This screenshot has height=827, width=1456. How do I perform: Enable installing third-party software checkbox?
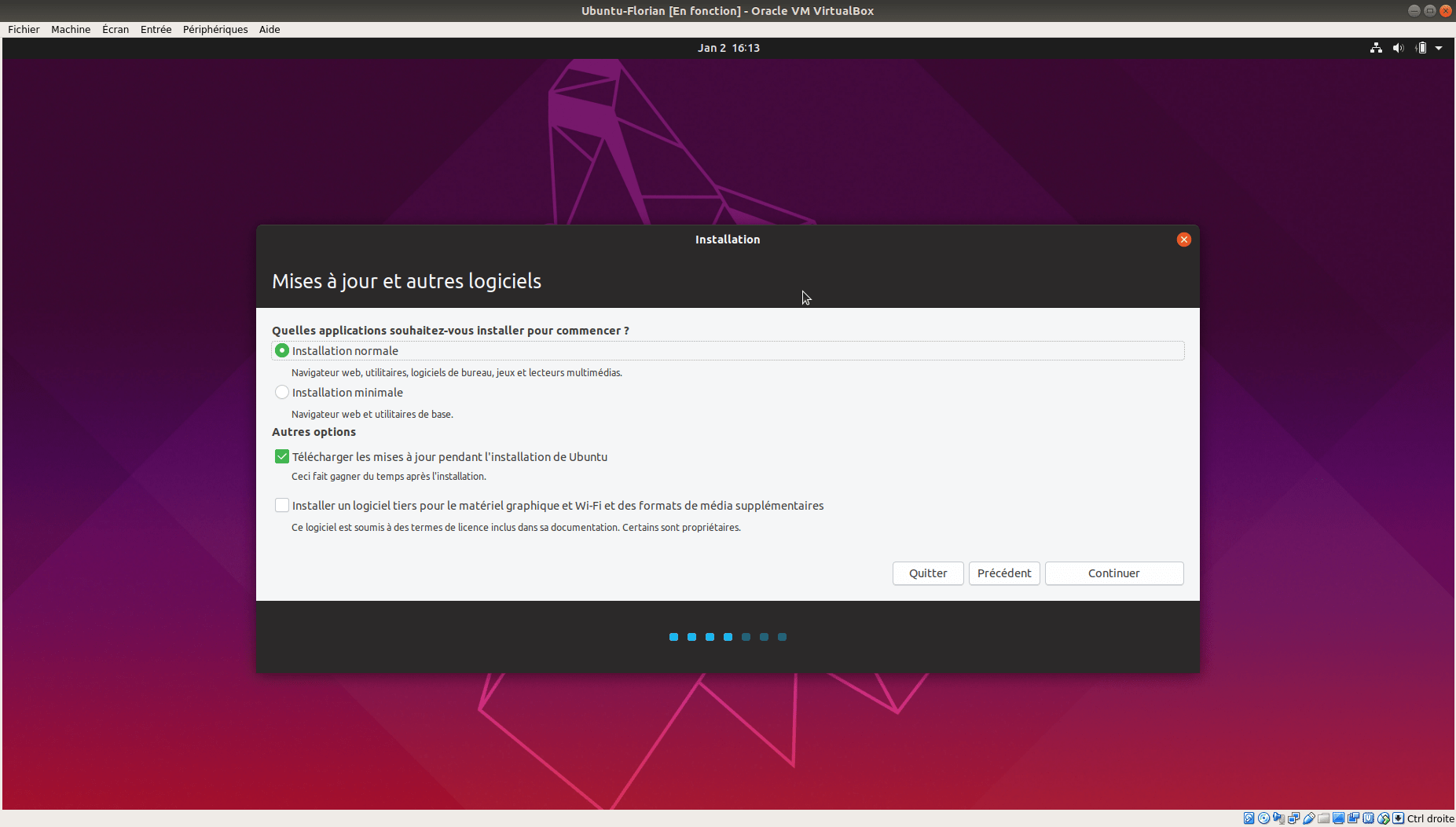pyautogui.click(x=282, y=506)
